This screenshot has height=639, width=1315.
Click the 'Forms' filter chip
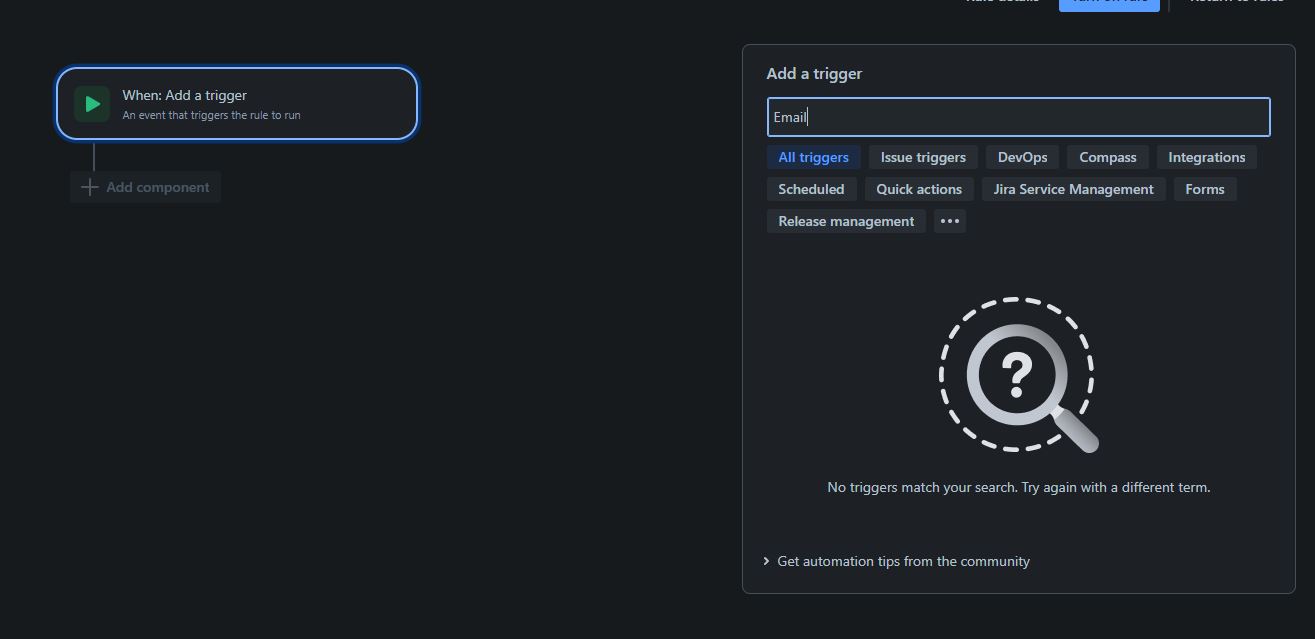tap(1204, 189)
